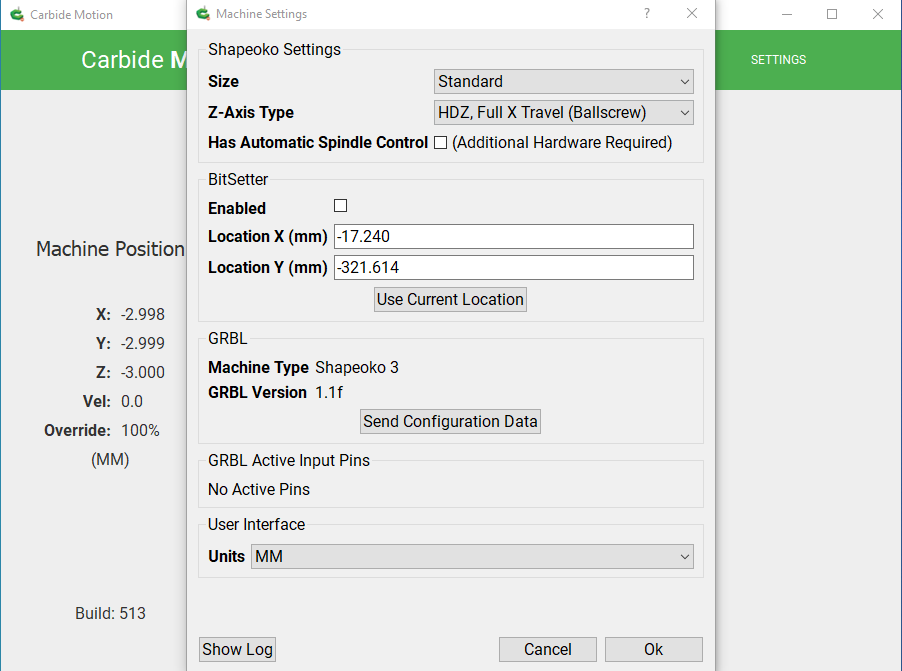Image resolution: width=902 pixels, height=671 pixels.
Task: Click the help question mark in dialog title bar
Action: (x=647, y=13)
